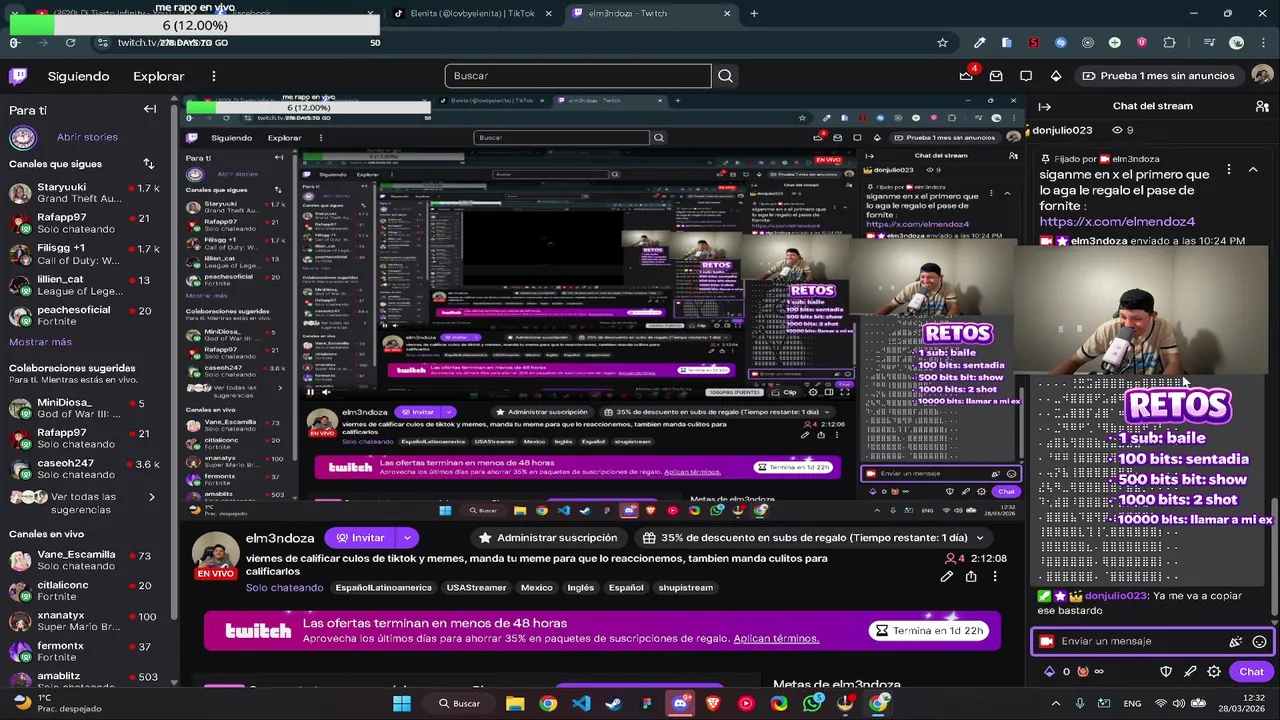This screenshot has height=720, width=1280.
Task: Sort followed channels with arrows icon
Action: (x=149, y=164)
